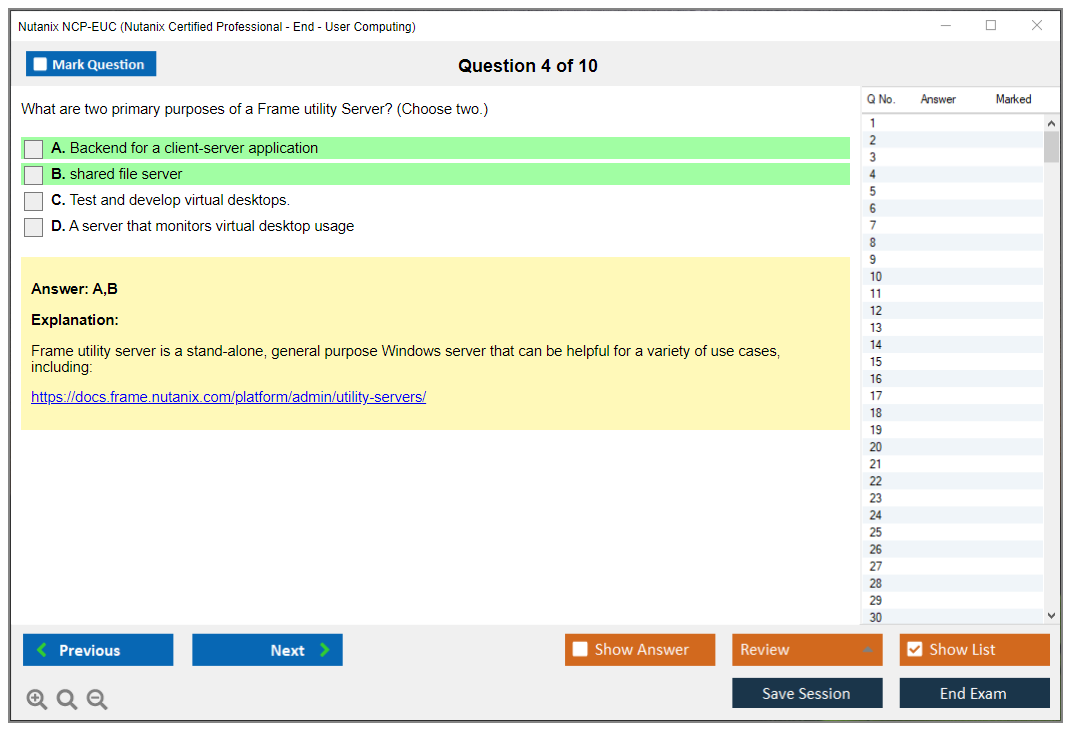Open the Frame utility servers documentation link
The width and height of the screenshot is (1075, 735).
(x=228, y=397)
